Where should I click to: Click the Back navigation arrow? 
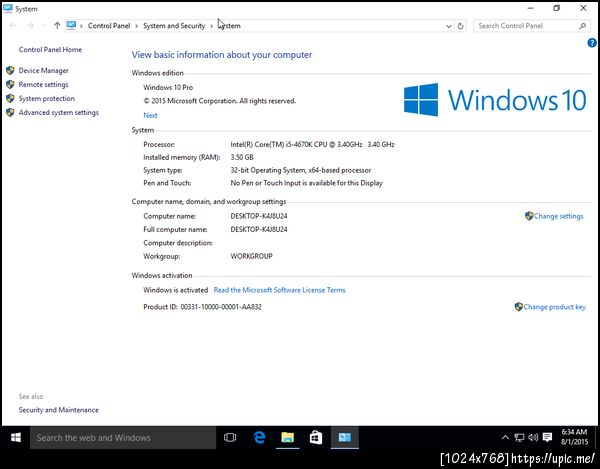[x=13, y=26]
